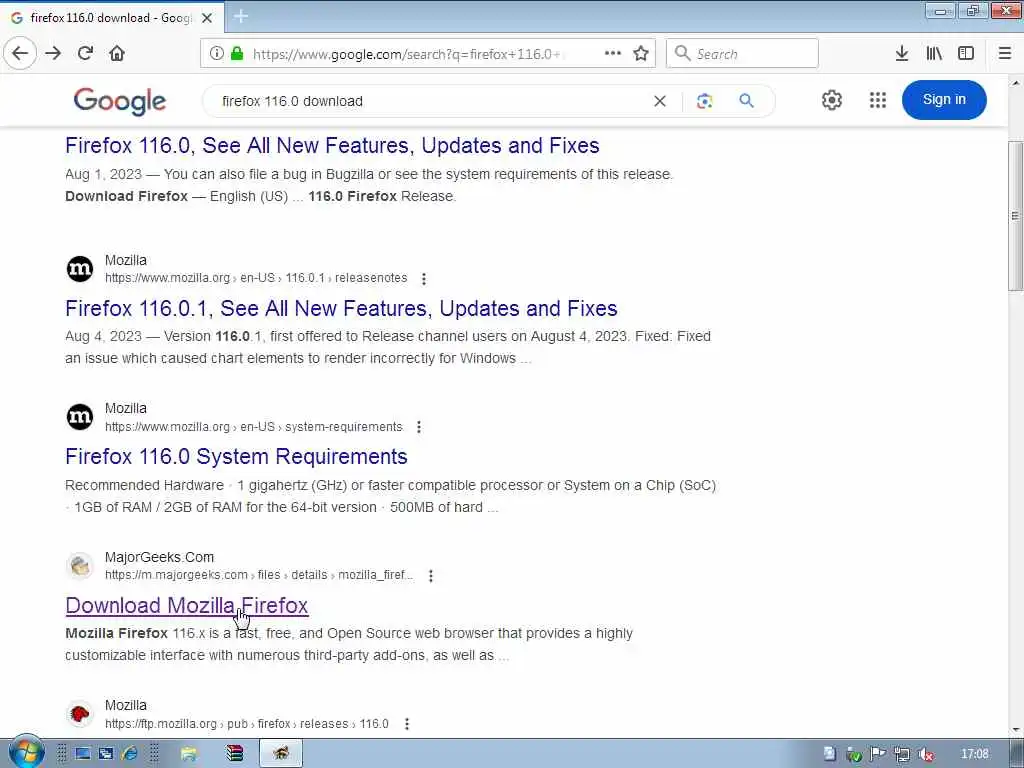Screen dimensions: 1024x768
Task: Open a new tab with plus button
Action: point(241,16)
